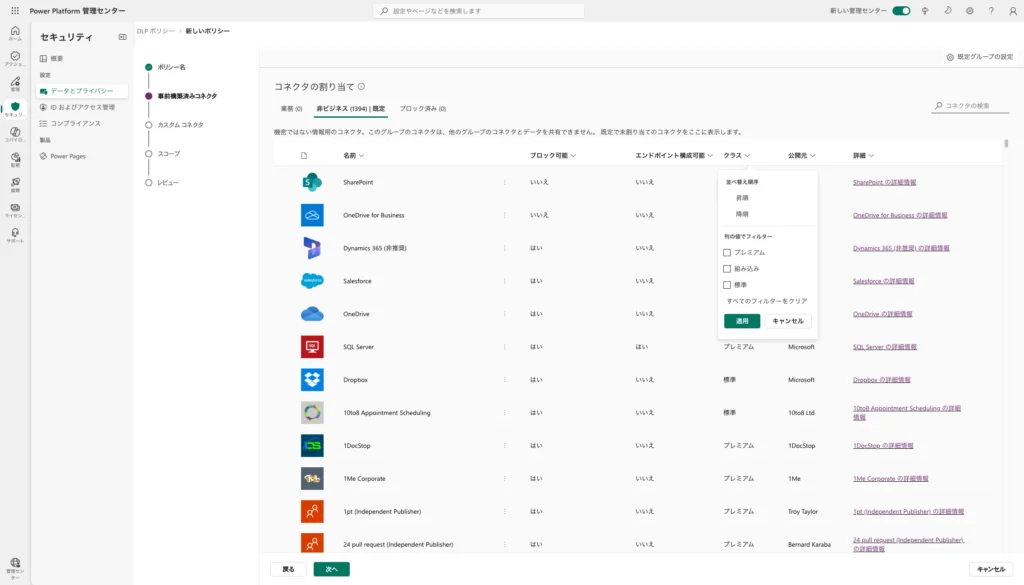Click キャンセル in the filter popup
This screenshot has height=585, width=1024.
pyautogui.click(x=788, y=321)
